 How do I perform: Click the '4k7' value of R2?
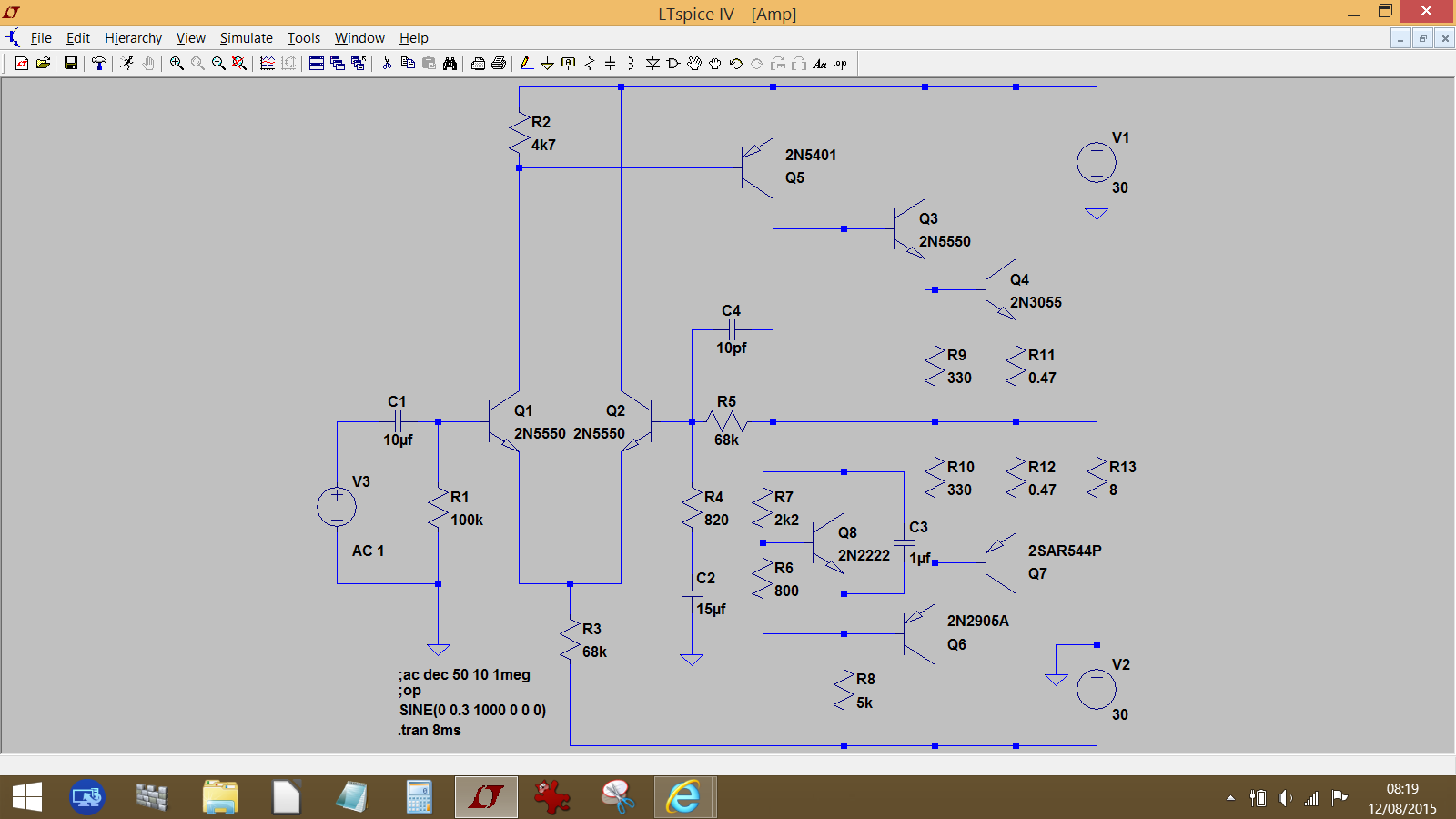(x=543, y=145)
